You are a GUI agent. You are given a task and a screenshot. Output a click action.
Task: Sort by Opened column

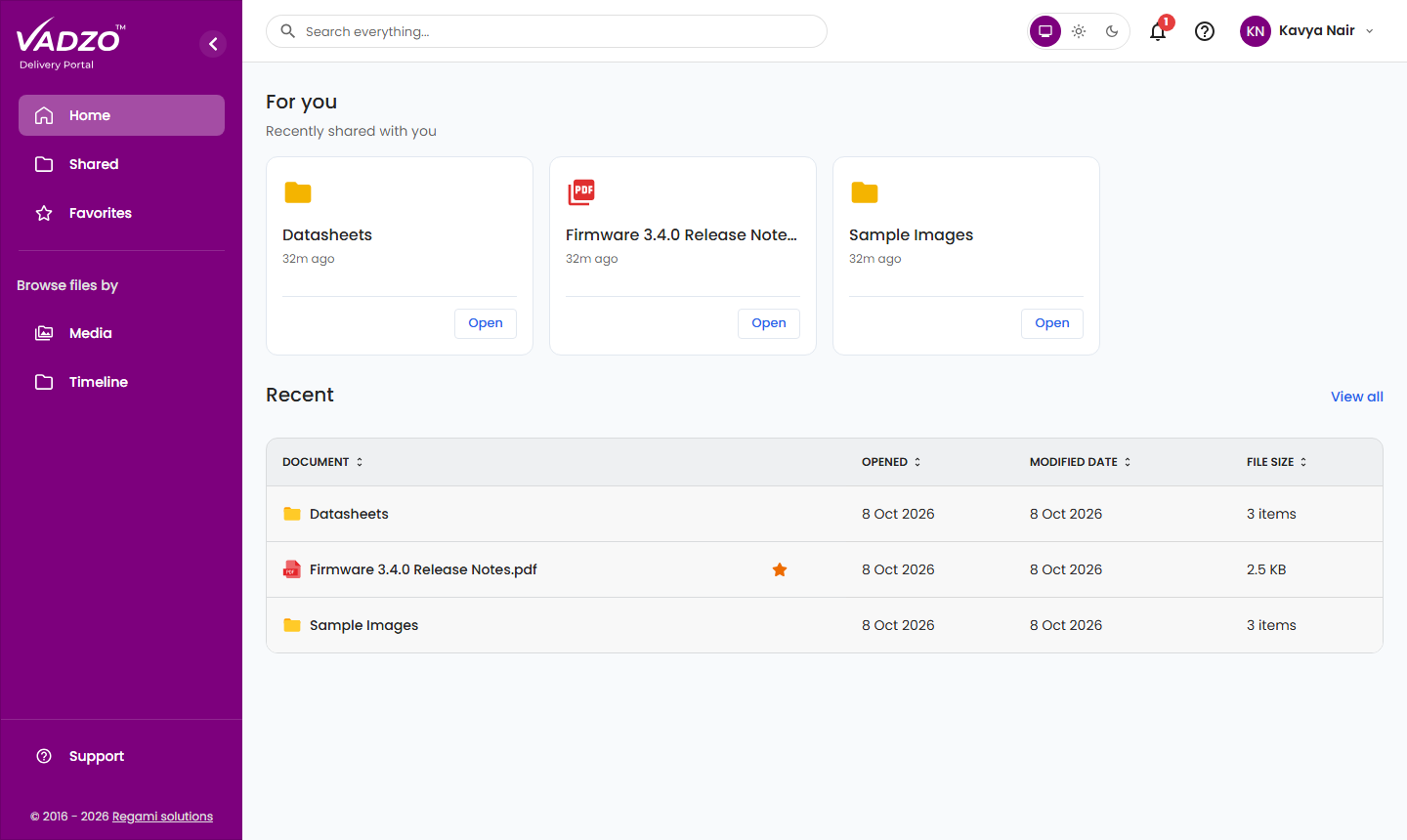891,462
